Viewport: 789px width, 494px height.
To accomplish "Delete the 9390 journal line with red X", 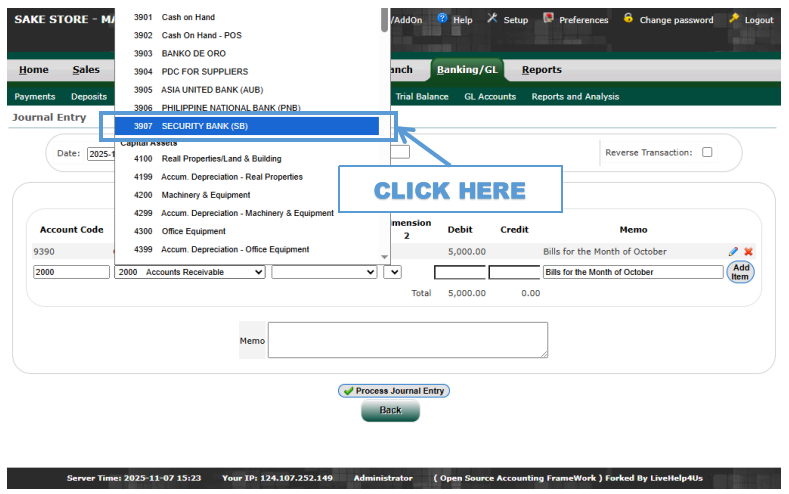I will [748, 252].
